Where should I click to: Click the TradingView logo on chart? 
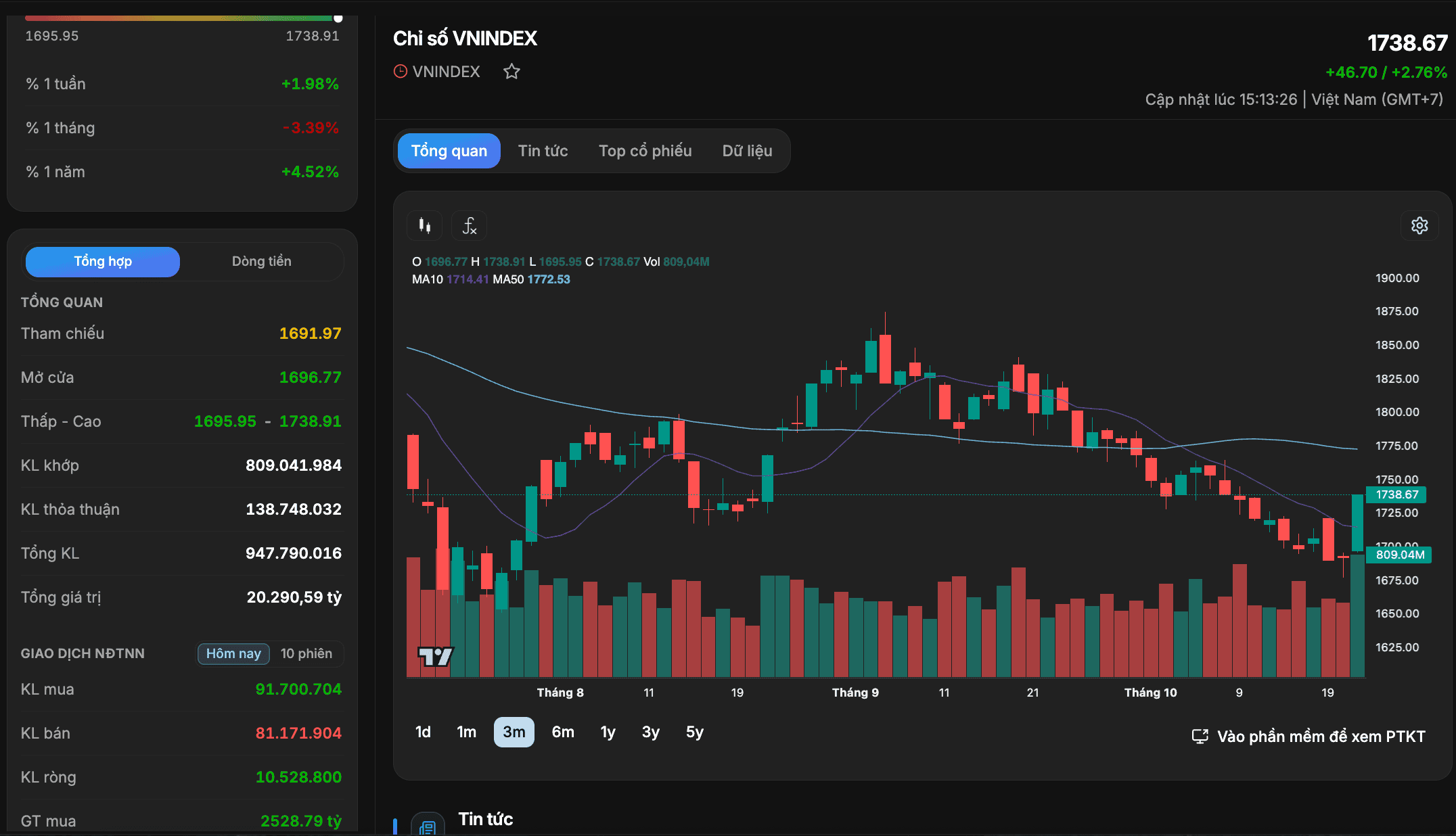coord(436,656)
